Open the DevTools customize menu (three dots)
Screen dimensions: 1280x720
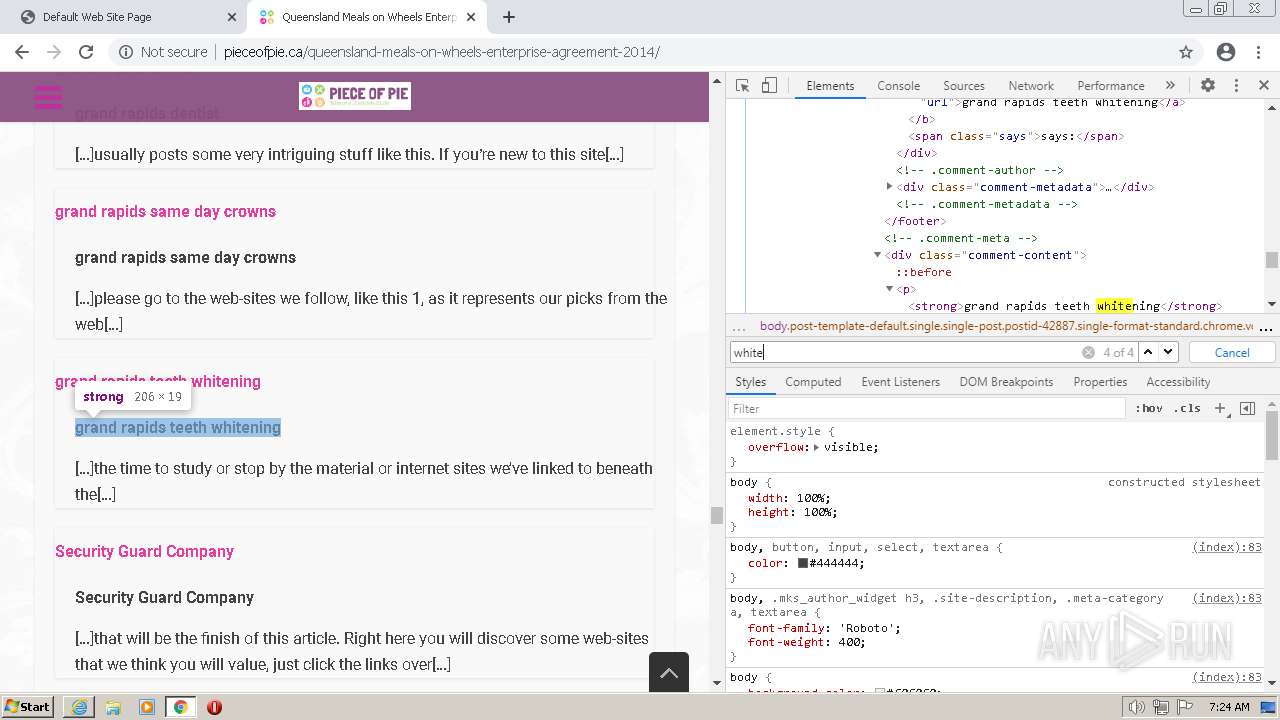[x=1236, y=86]
